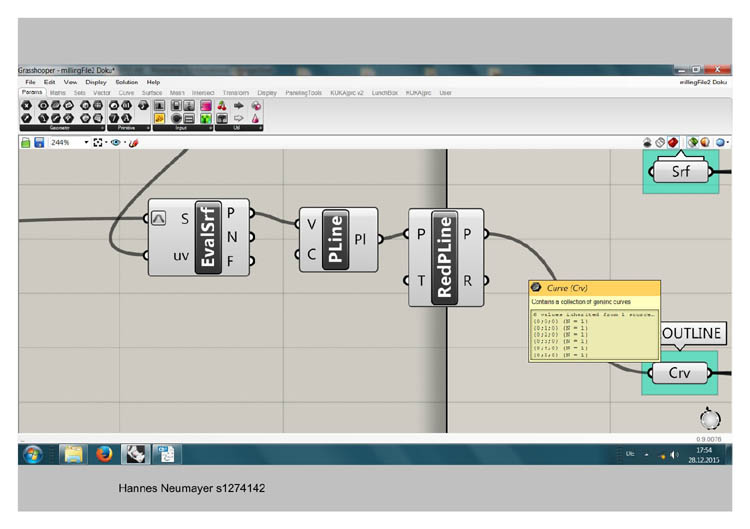Click the pink spheres icon in Util group

point(256,105)
